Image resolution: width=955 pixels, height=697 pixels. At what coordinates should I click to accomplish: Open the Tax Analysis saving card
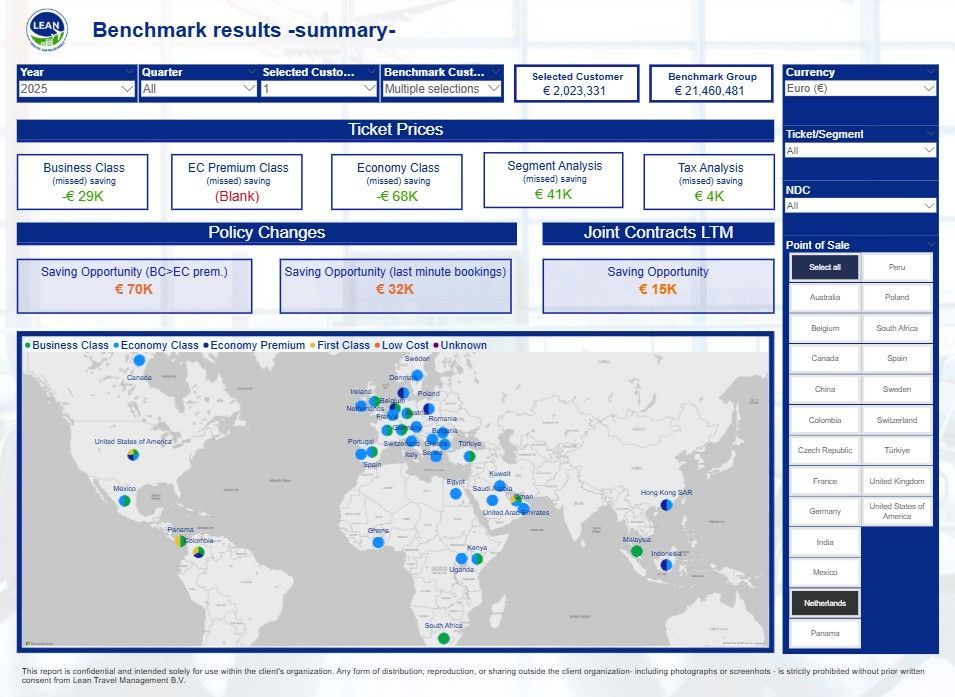coord(710,182)
